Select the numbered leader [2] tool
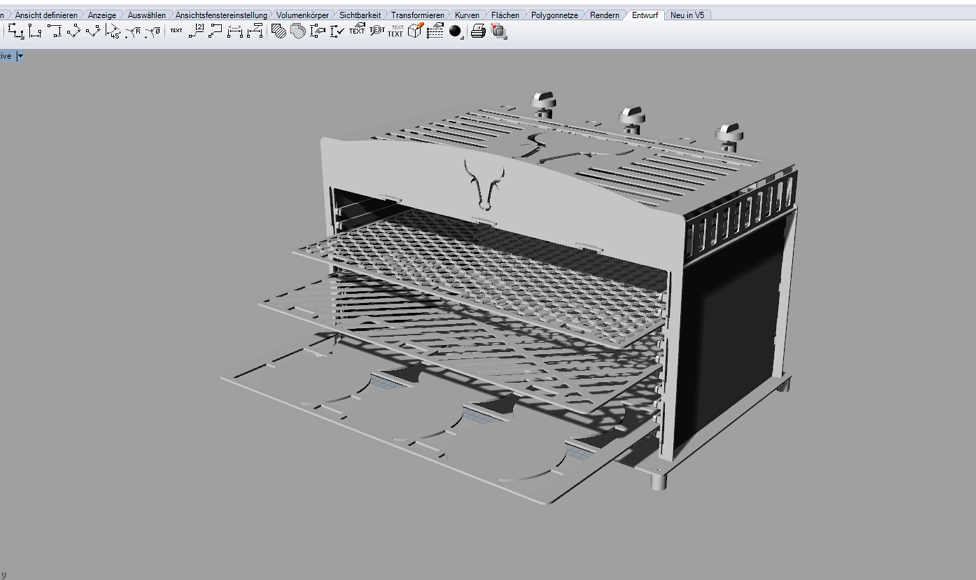The width and height of the screenshot is (976, 580). click(196, 32)
